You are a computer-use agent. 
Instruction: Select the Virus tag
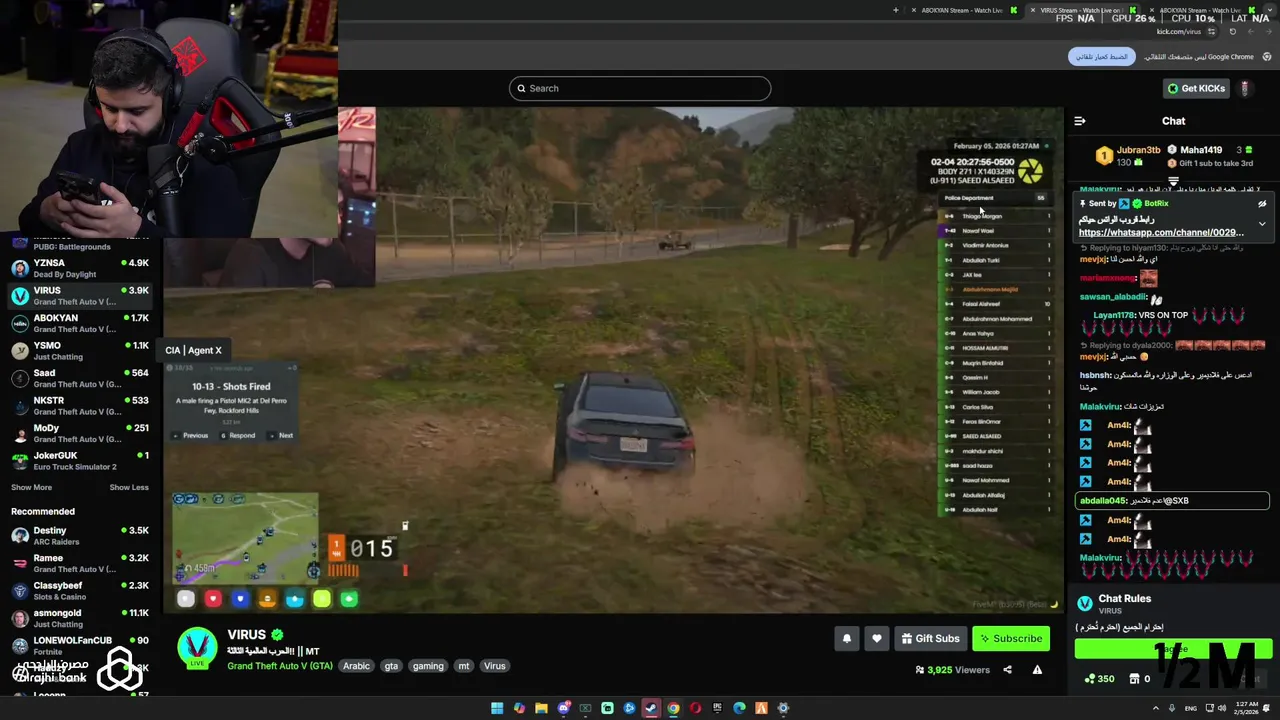(x=495, y=666)
